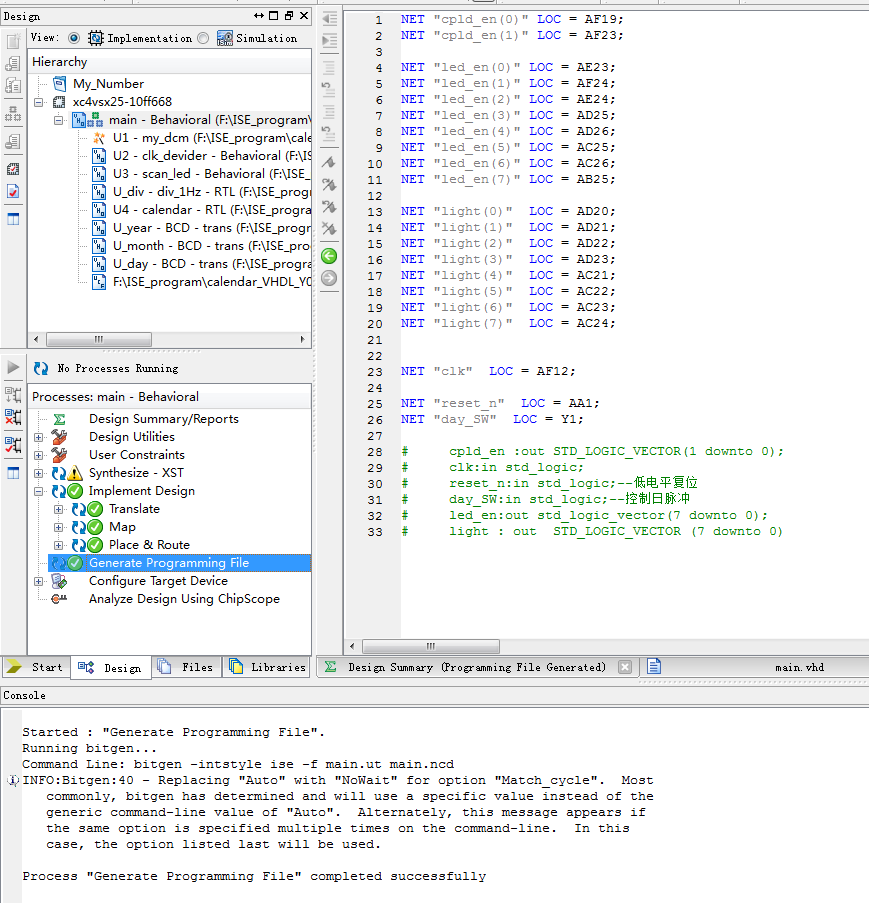869x903 pixels.
Task: Click the red-check document icon in Design sidebar
Action: pos(13,191)
